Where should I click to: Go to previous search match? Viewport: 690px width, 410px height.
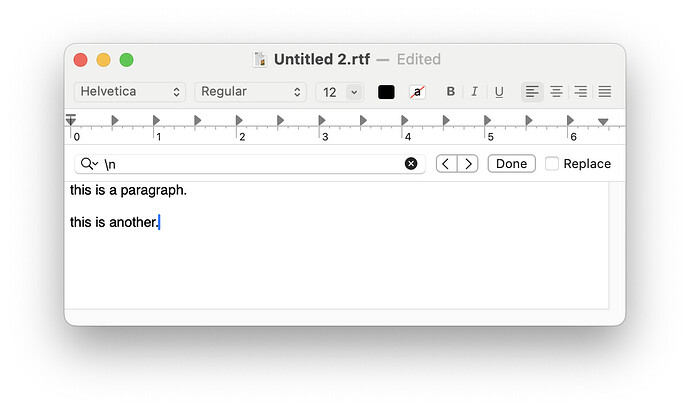point(447,164)
